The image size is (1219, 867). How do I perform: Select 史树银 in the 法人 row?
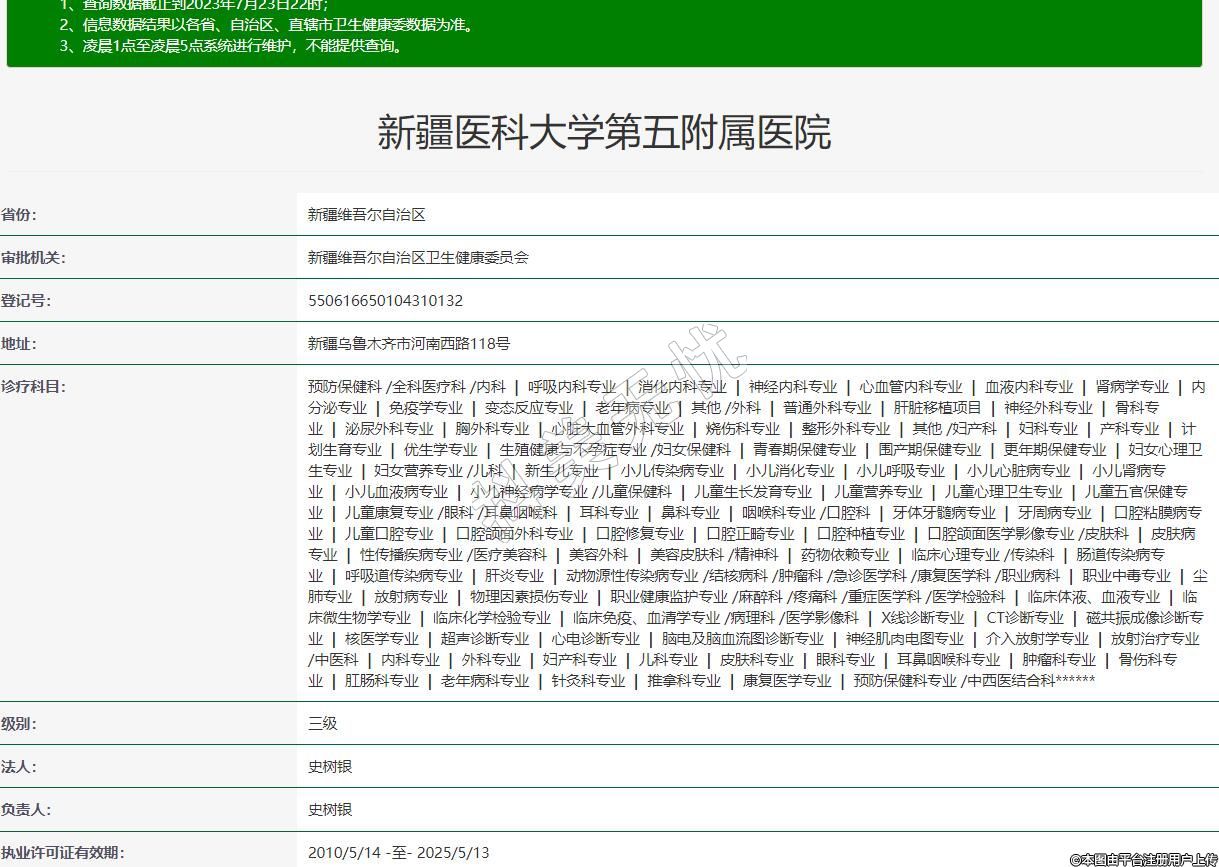330,767
